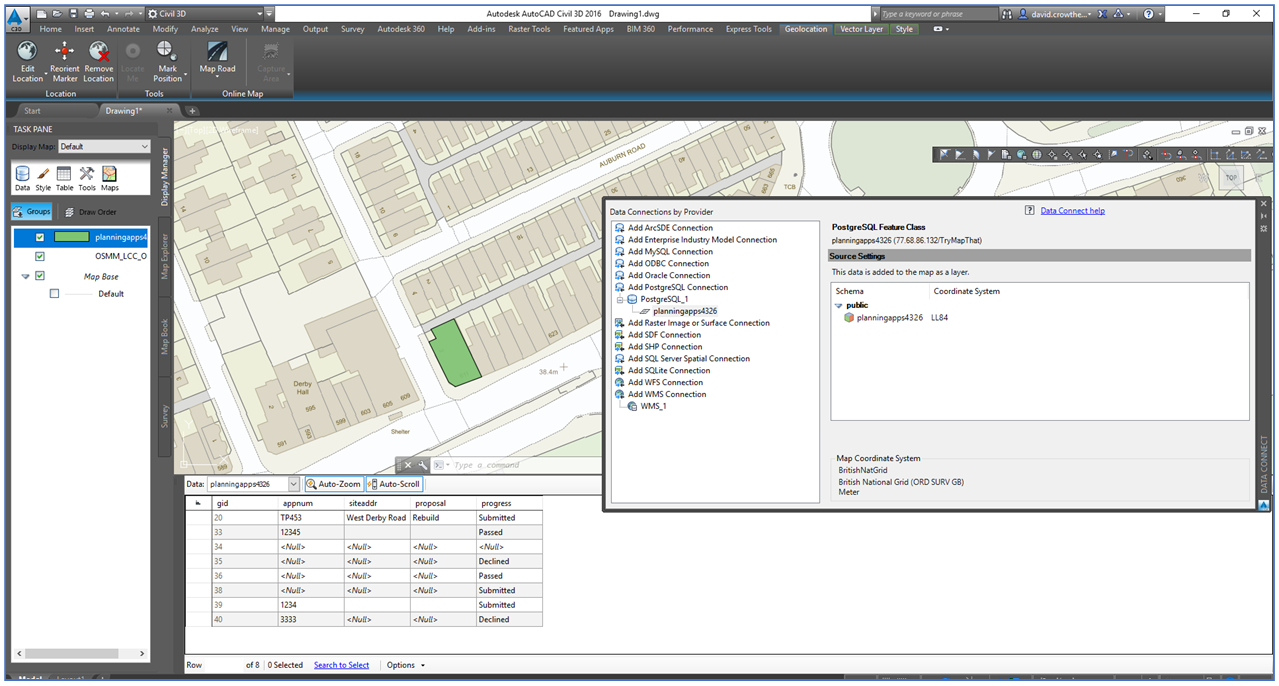
Task: Click the West Derby Road table cell
Action: pos(376,518)
